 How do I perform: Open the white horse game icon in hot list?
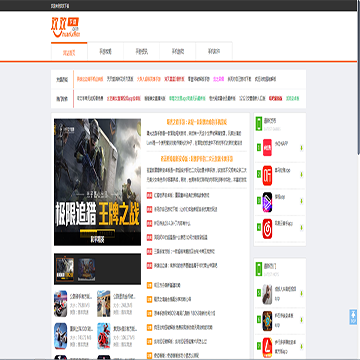click(x=267, y=294)
